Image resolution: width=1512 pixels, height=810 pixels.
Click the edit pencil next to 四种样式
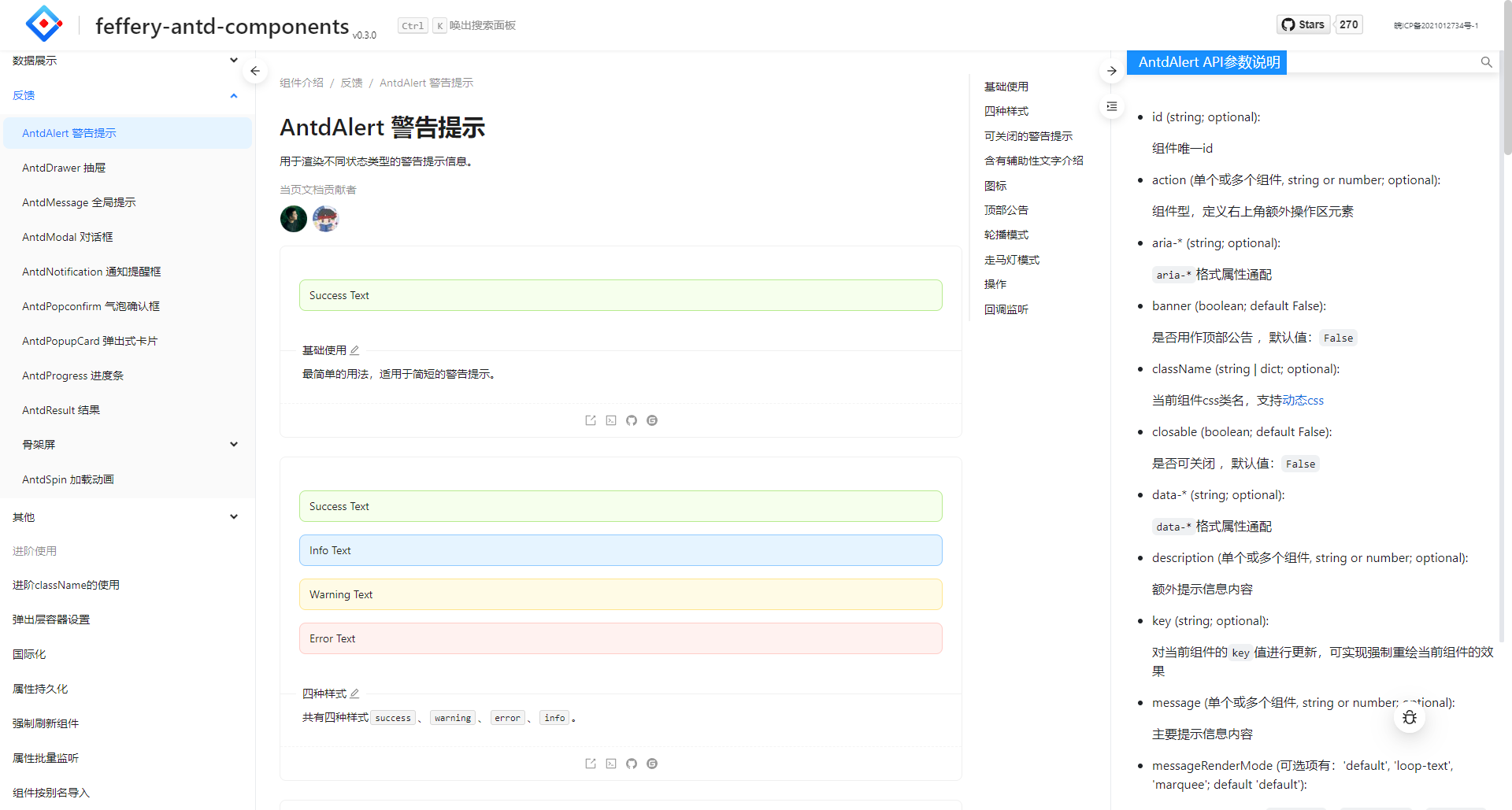tap(354, 693)
